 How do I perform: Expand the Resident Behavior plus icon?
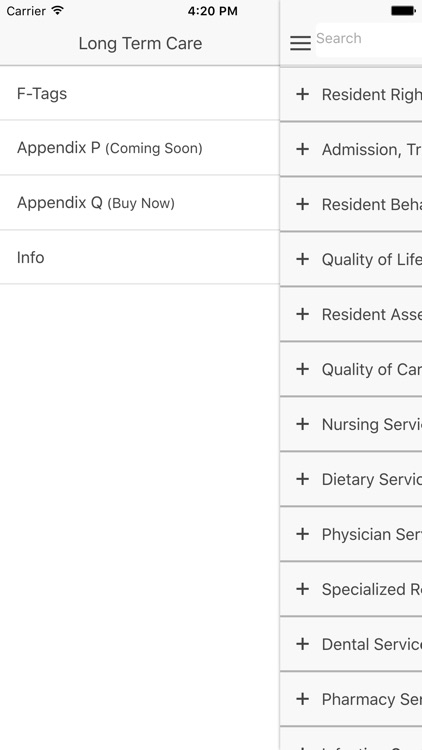pyautogui.click(x=302, y=204)
